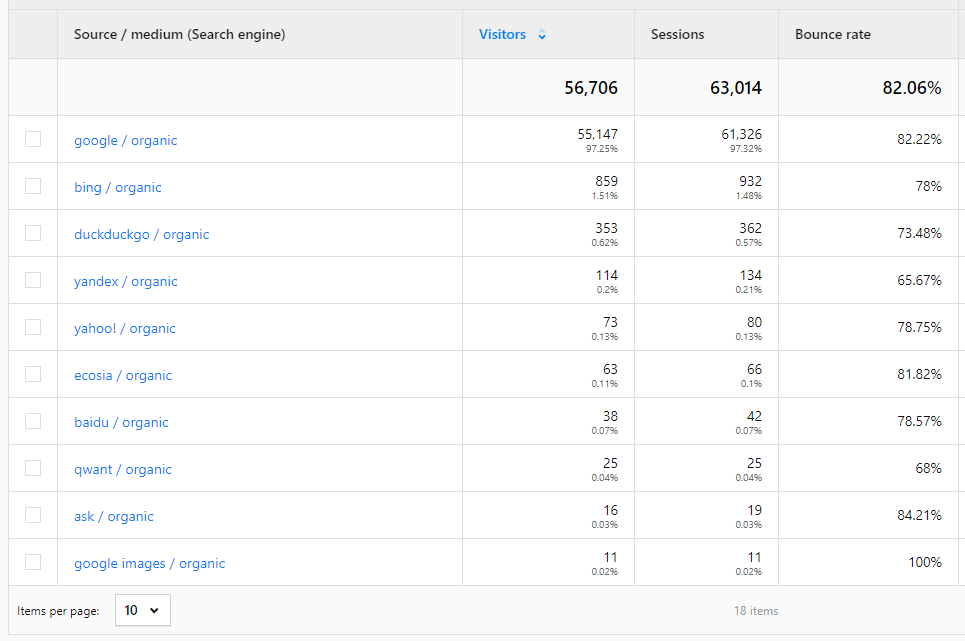Select the duckduckgo / organic checkbox
The image size is (965, 641).
[33, 233]
